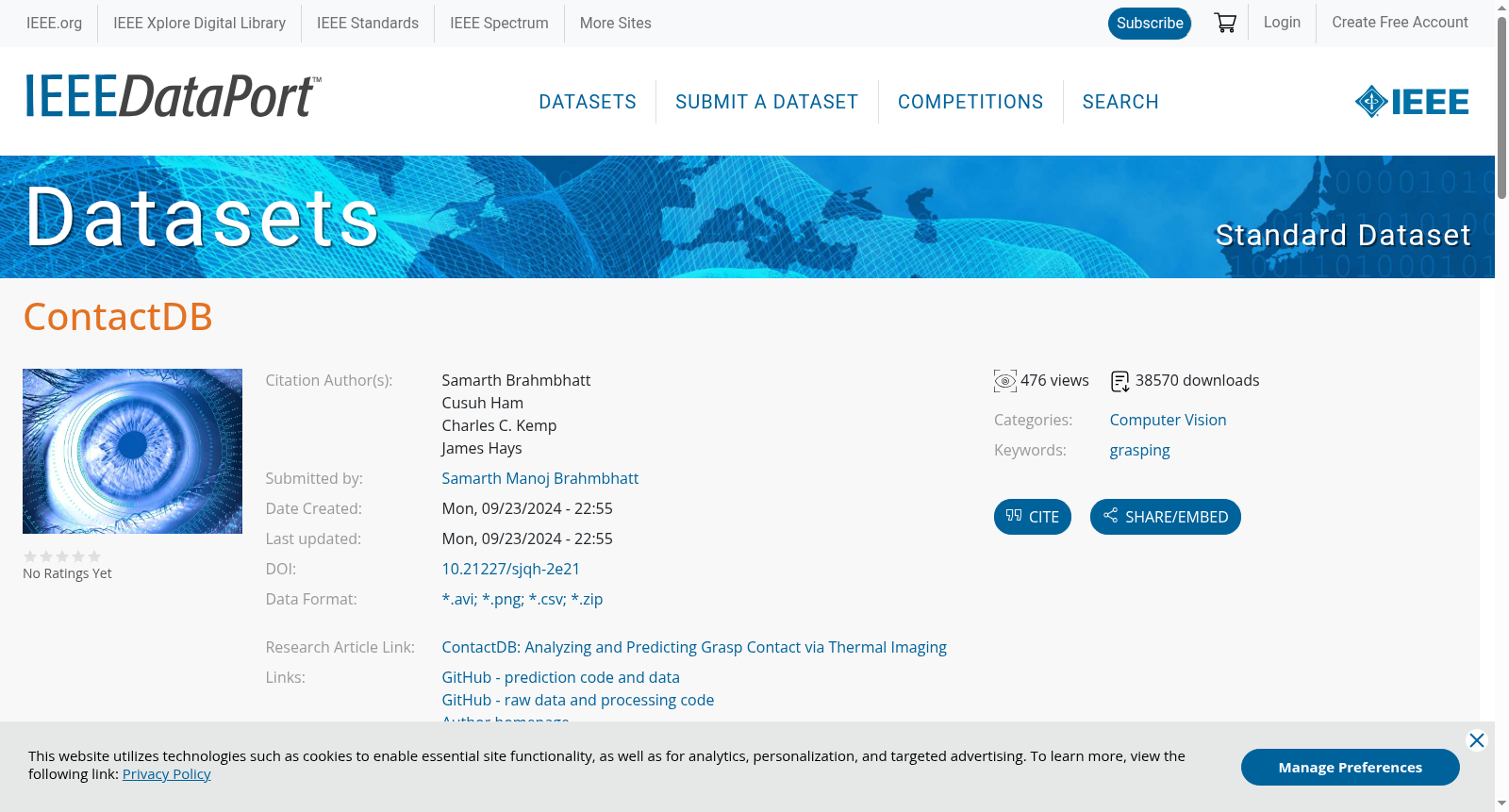Click the views eye icon

[1005, 381]
